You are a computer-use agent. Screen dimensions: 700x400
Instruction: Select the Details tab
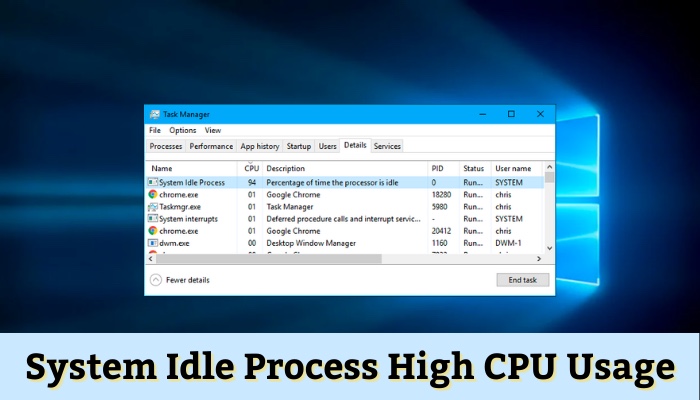pyautogui.click(x=355, y=145)
